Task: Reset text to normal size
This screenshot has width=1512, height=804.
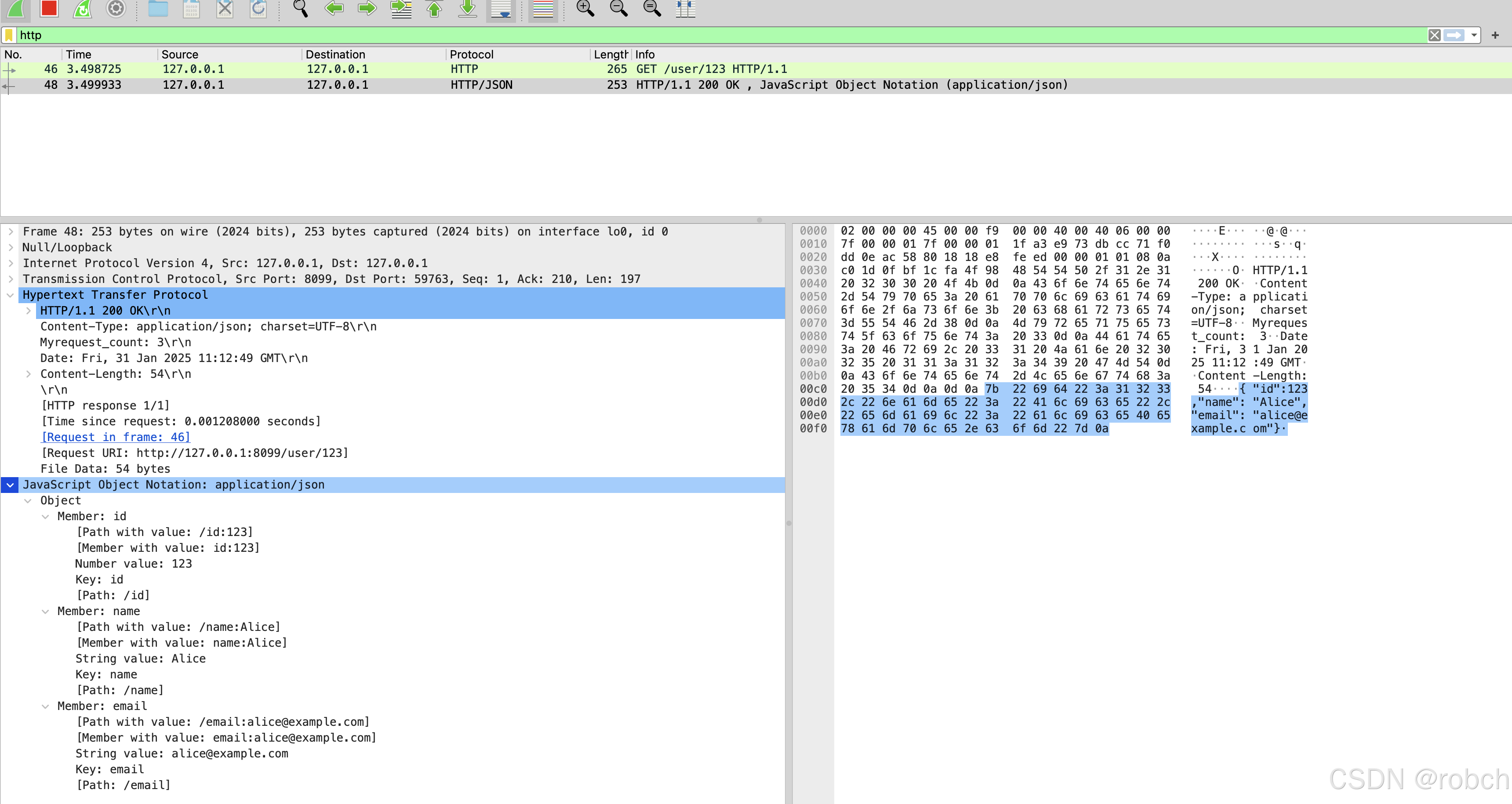Action: point(652,8)
